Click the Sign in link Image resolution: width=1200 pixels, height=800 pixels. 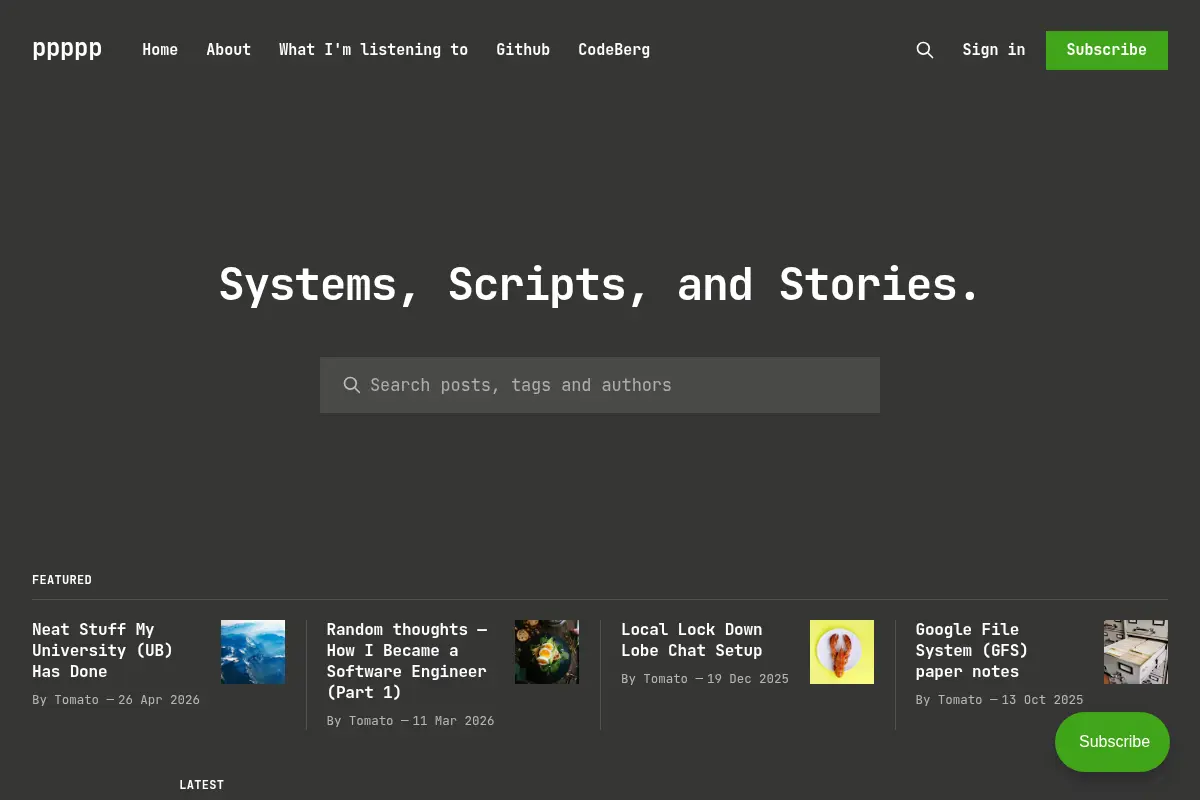(x=994, y=49)
